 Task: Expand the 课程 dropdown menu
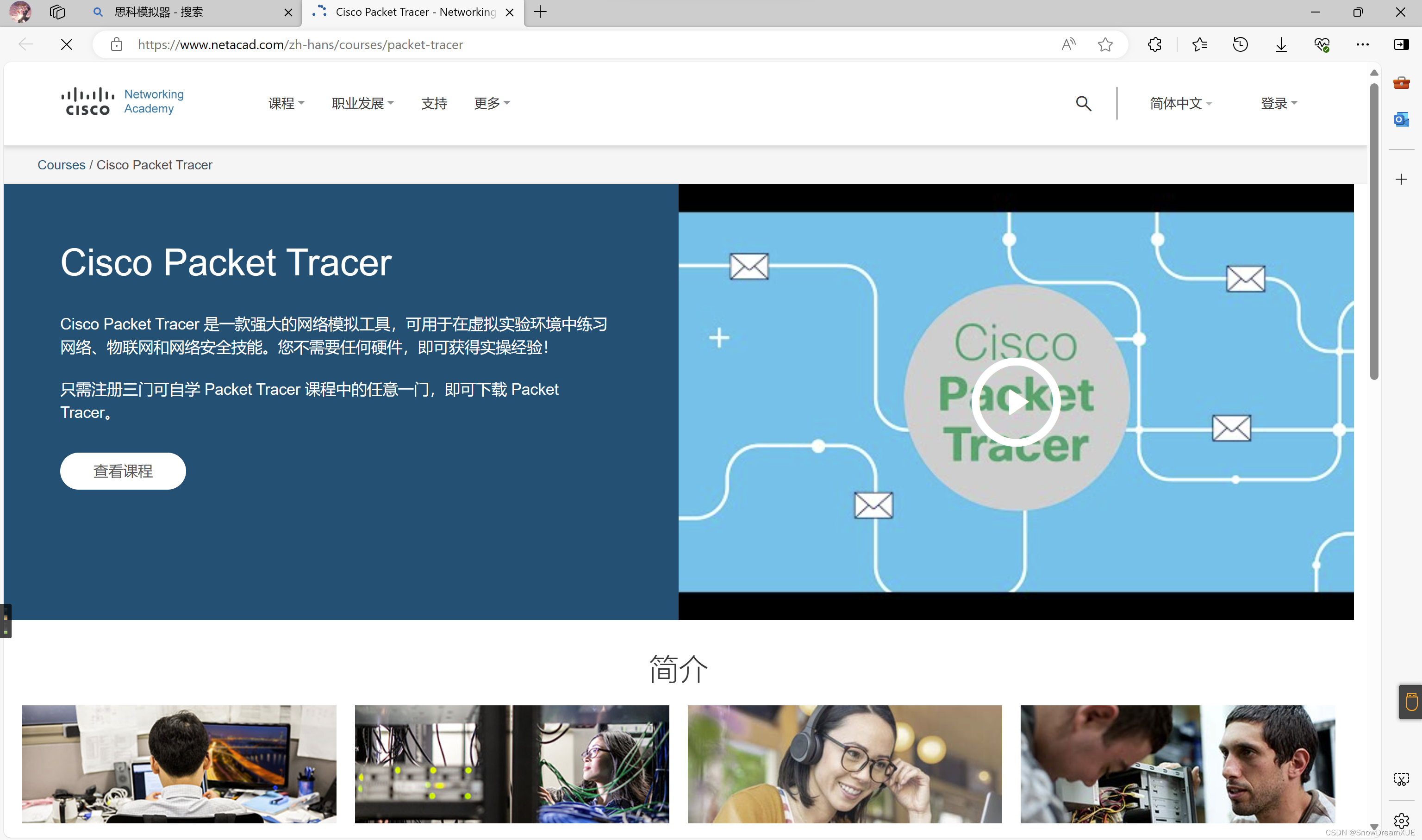pos(286,104)
